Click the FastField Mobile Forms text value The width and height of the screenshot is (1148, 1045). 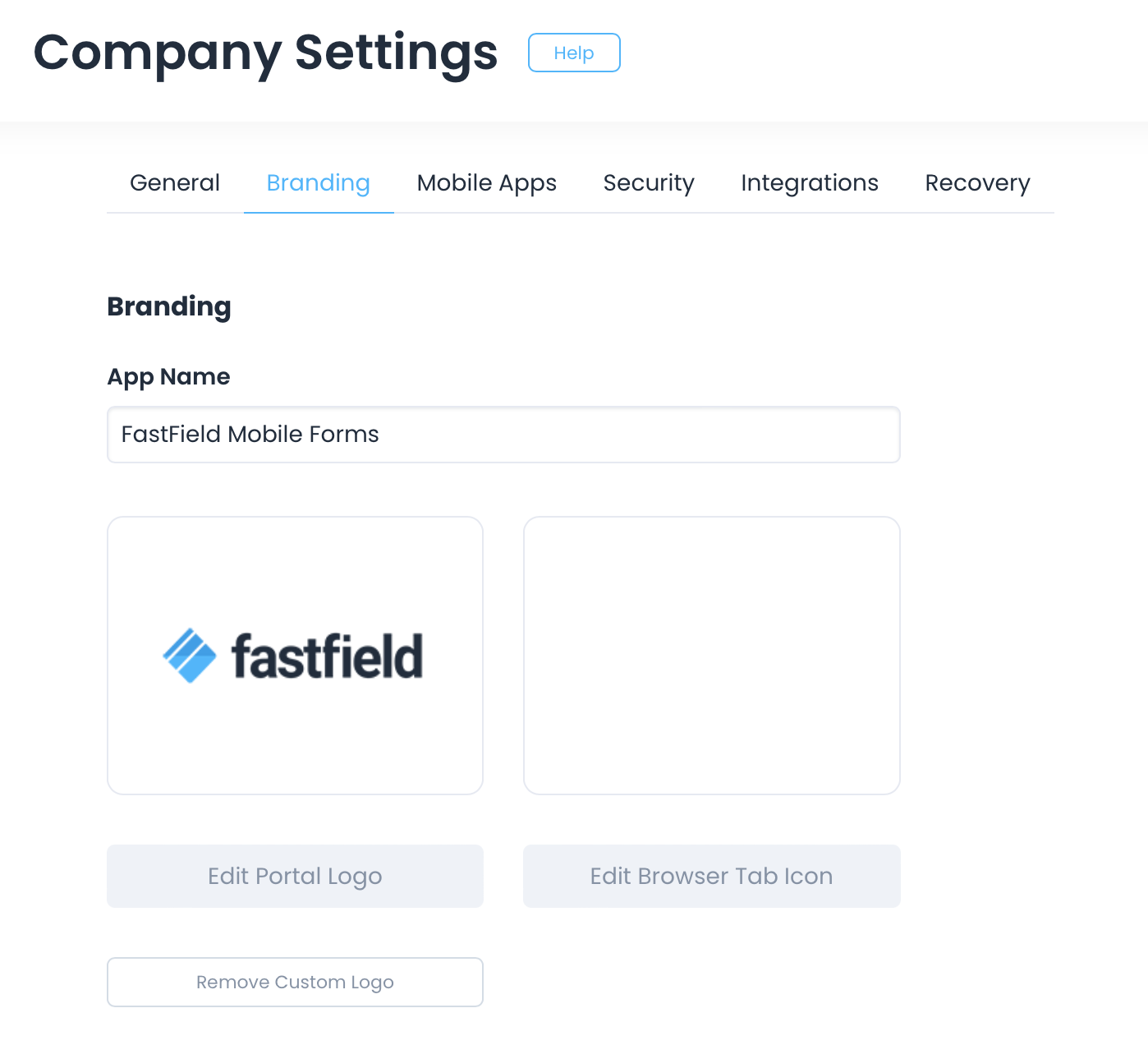point(250,435)
